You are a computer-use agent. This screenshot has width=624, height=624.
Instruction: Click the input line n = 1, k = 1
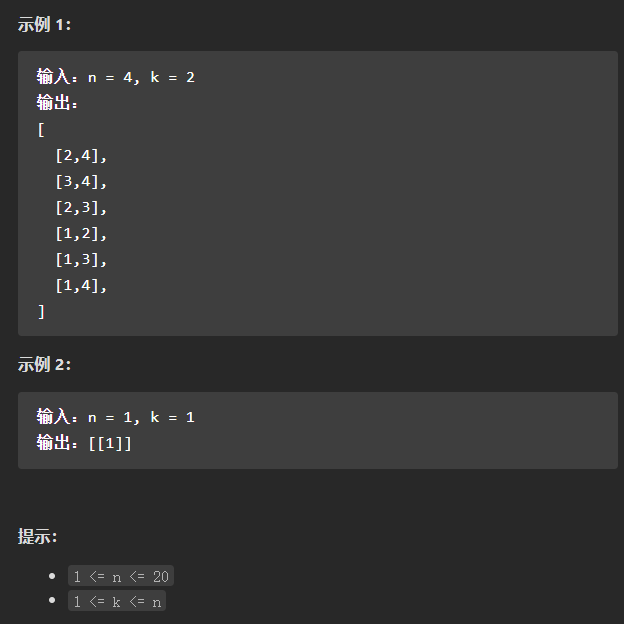[x=115, y=417]
